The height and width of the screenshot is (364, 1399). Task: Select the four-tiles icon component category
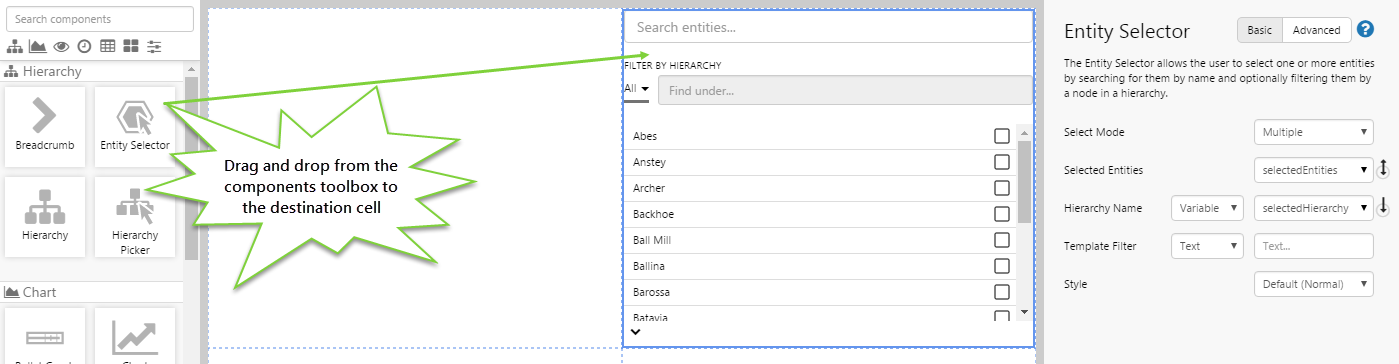point(131,46)
